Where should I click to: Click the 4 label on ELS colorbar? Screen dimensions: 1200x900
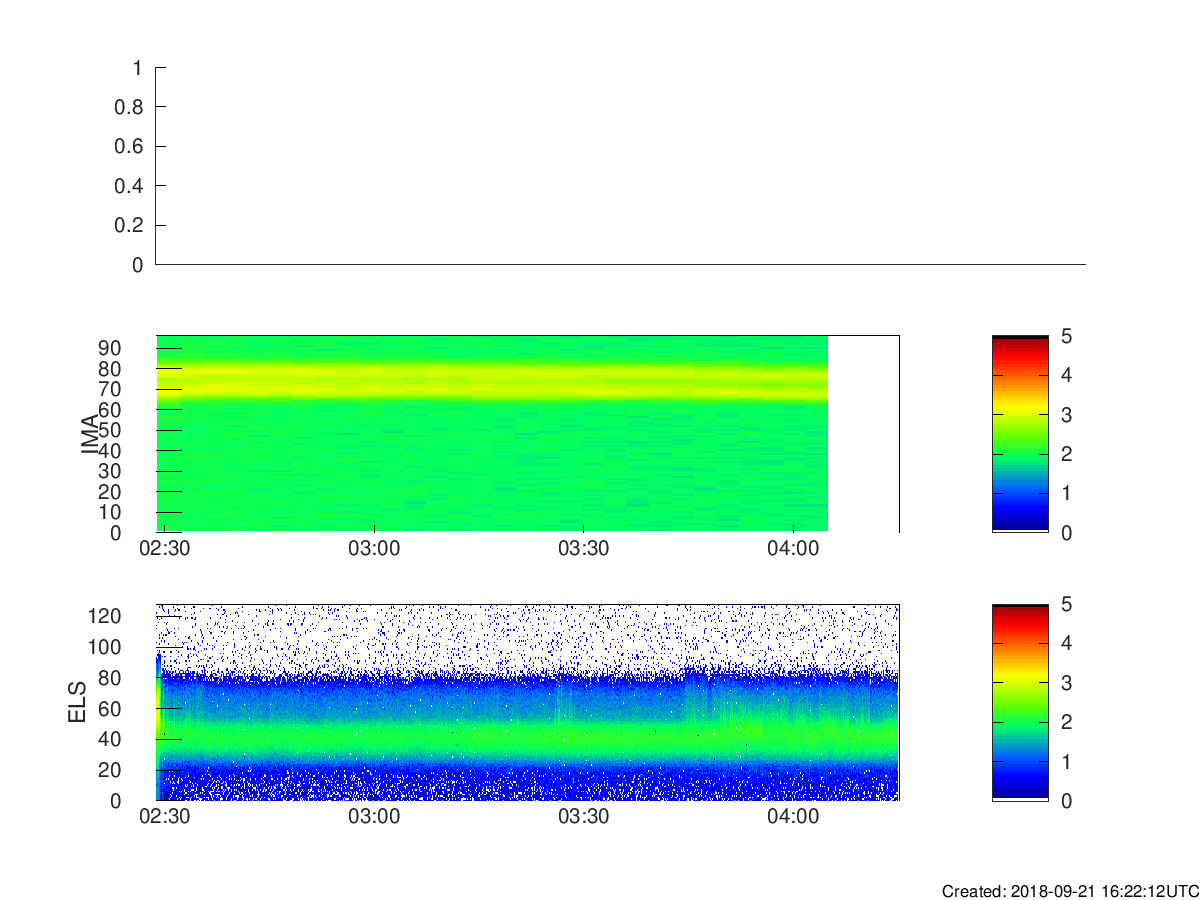[x=1066, y=643]
